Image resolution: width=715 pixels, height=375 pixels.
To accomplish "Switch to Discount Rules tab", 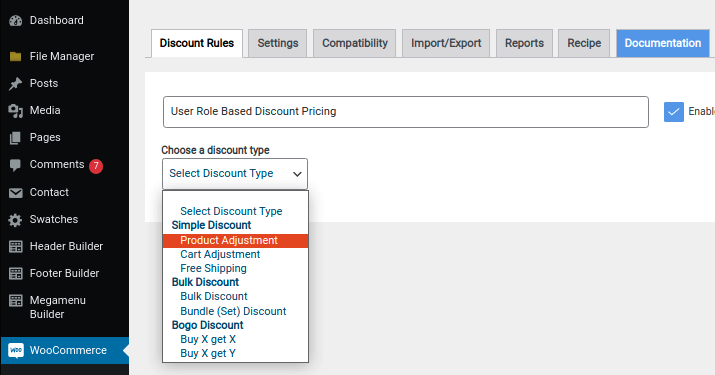I will click(x=197, y=43).
